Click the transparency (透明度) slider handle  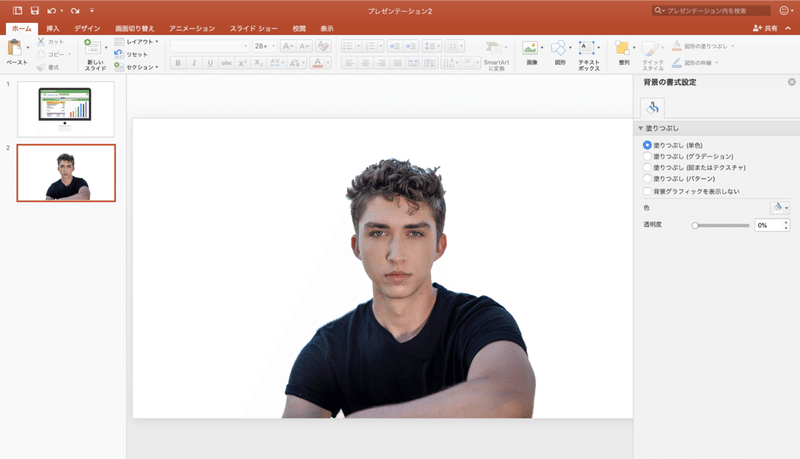[695, 225]
